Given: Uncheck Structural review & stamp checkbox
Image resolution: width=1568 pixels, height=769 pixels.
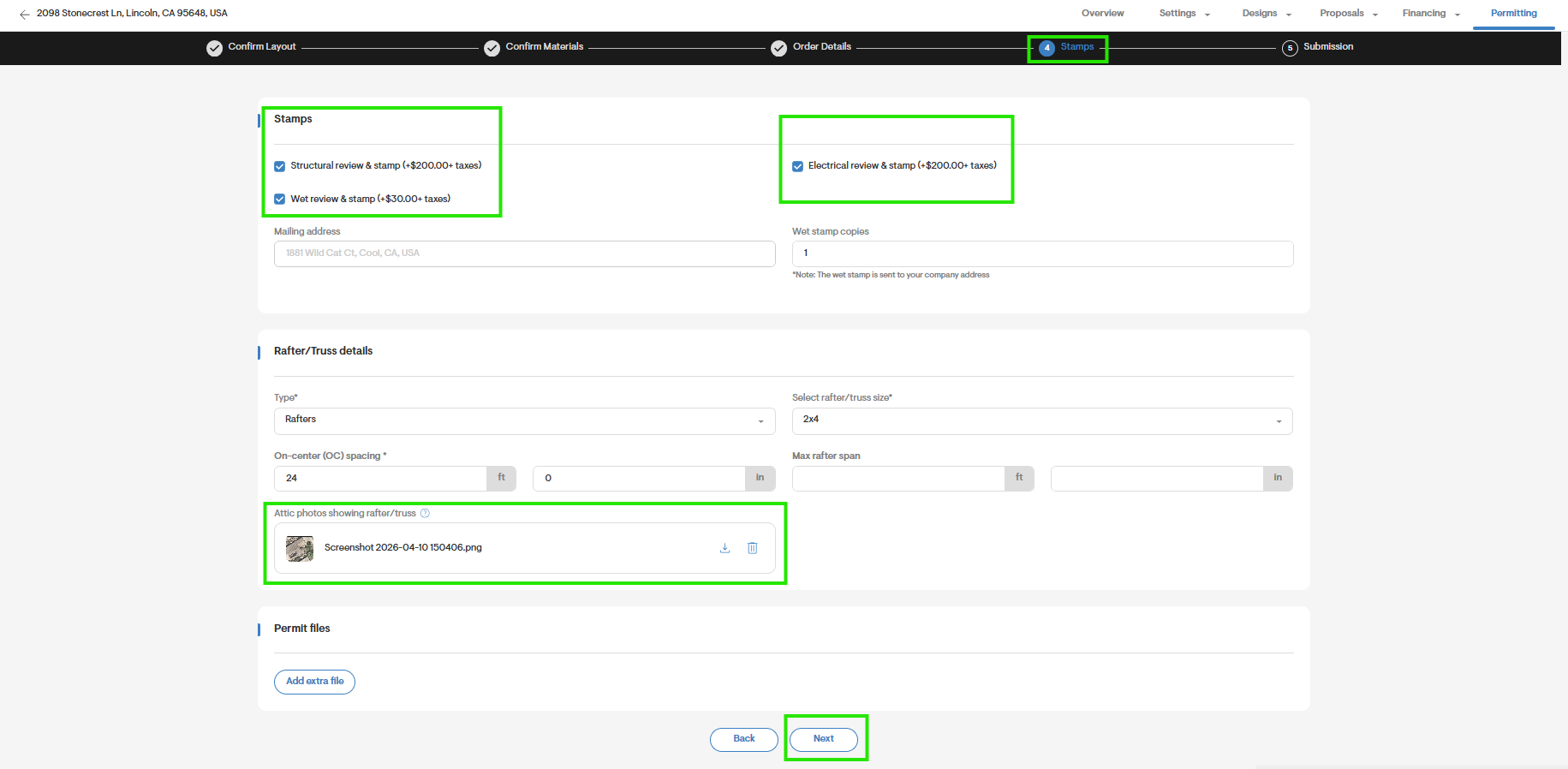Looking at the screenshot, I should coord(279,166).
